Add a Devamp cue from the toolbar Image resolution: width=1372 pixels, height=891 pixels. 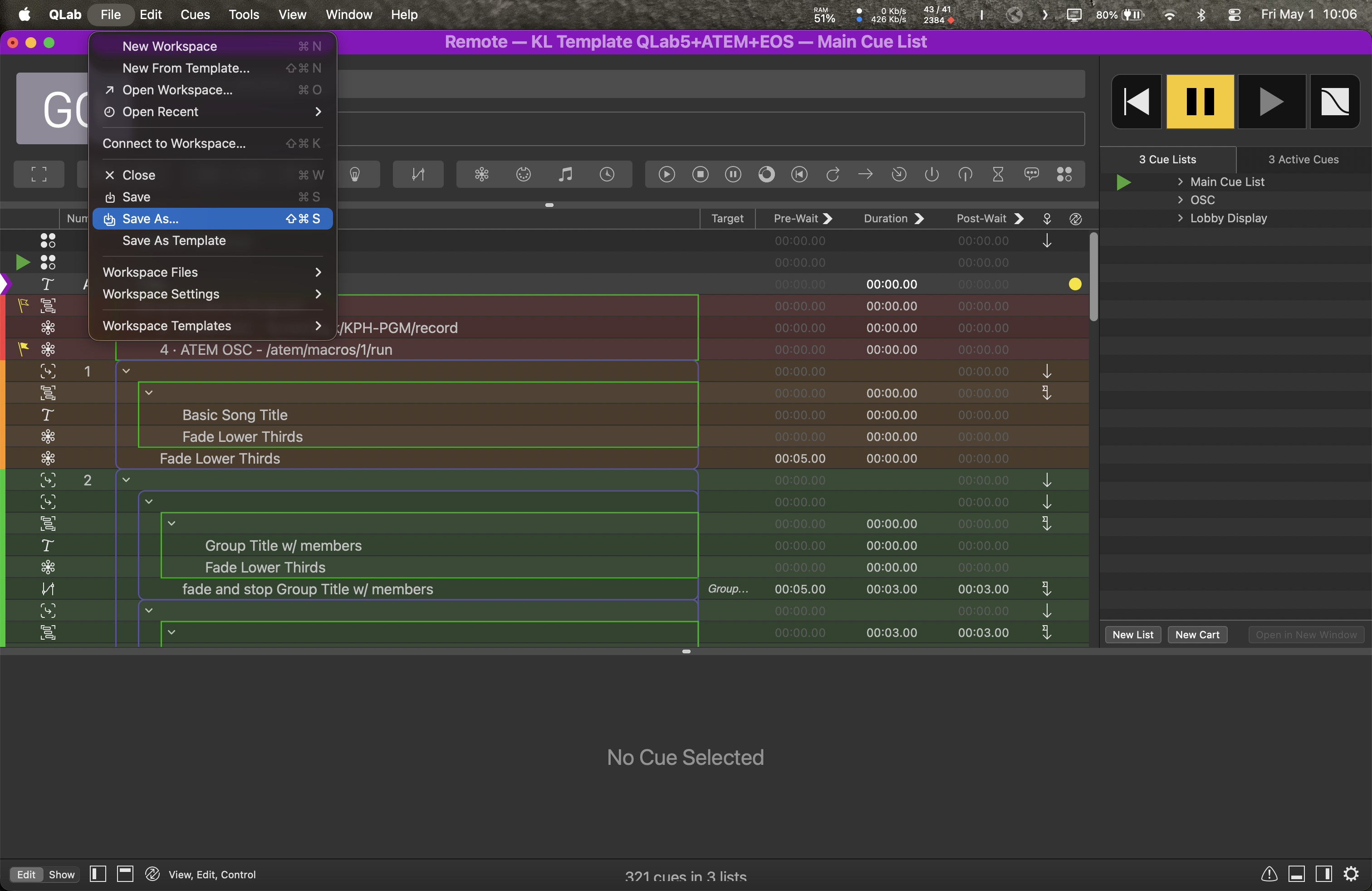pyautogui.click(x=833, y=174)
